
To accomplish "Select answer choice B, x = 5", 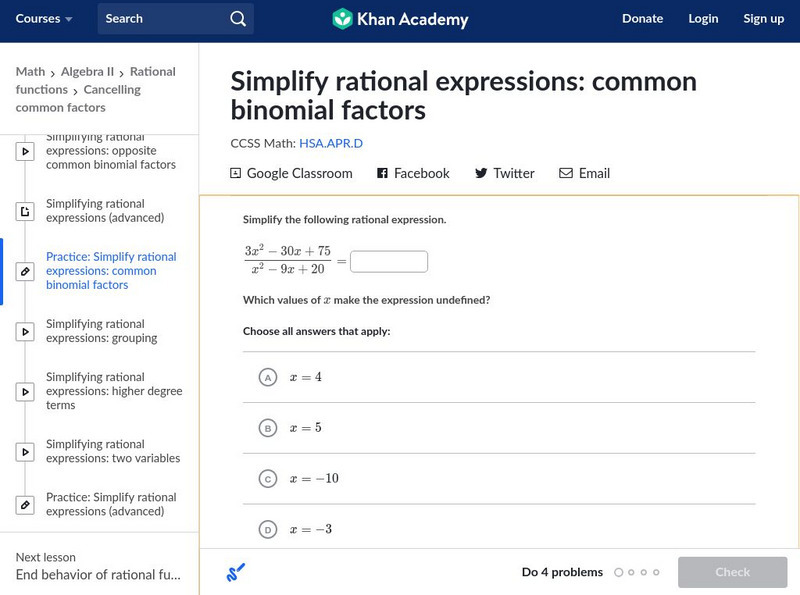I will point(267,428).
